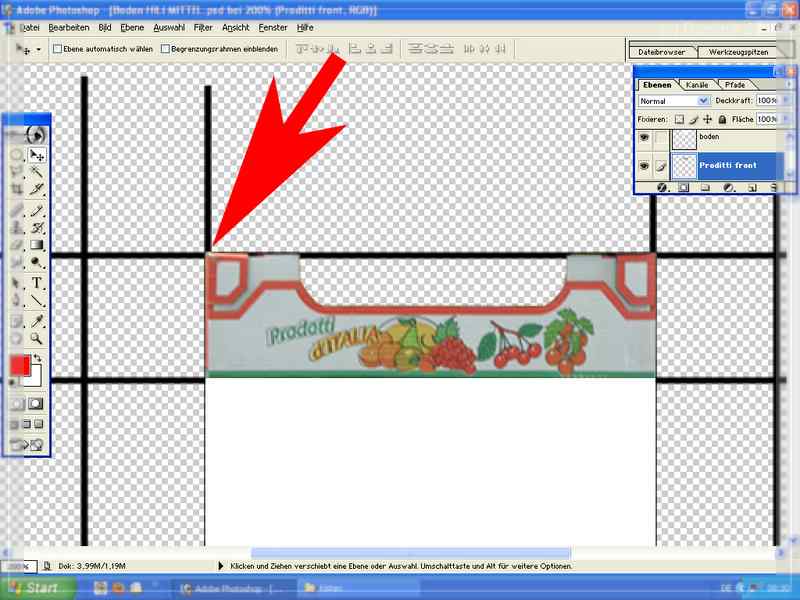This screenshot has height=600, width=800.
Task: Open the Move tool preset picker
Action: click(x=39, y=49)
